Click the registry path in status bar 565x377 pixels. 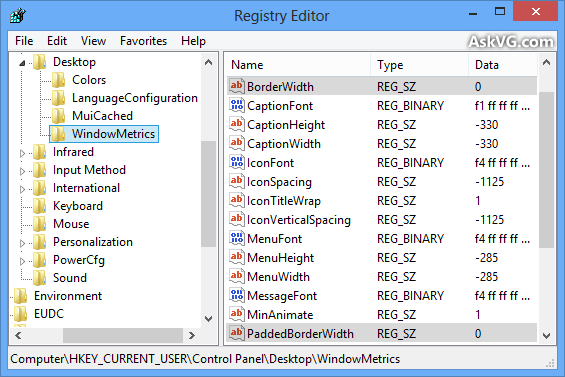(x=205, y=359)
